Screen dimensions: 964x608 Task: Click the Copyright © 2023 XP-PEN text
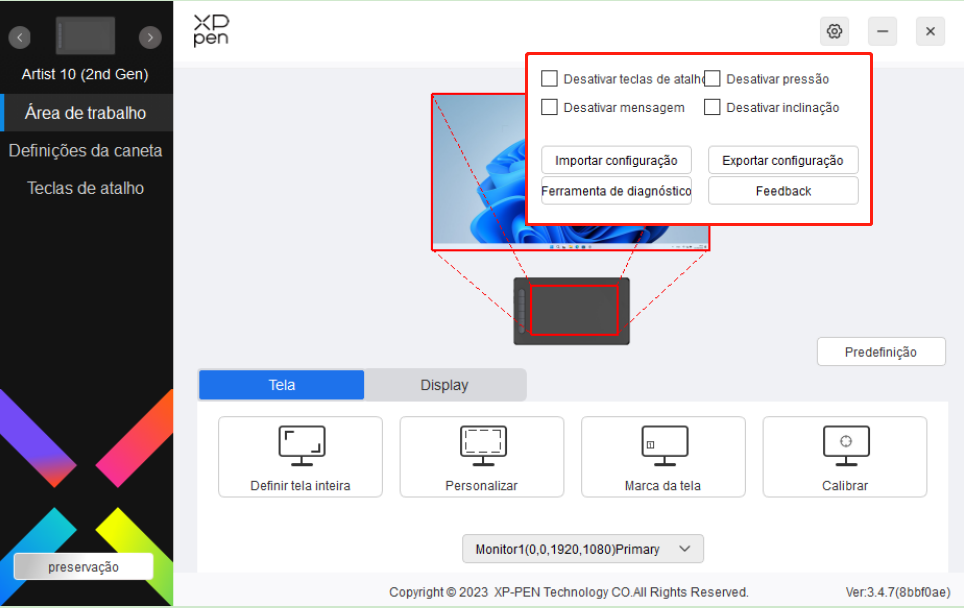pyautogui.click(x=569, y=592)
